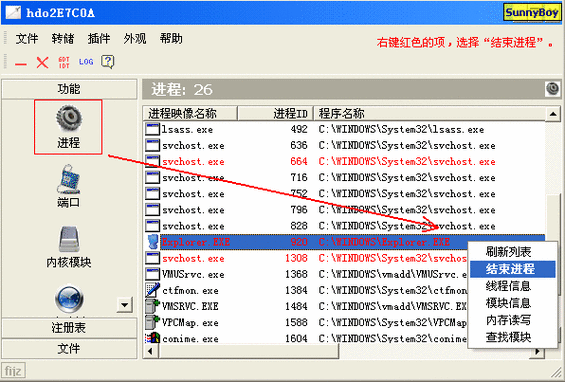Click the ctfmon.exe pen icon
The width and height of the screenshot is (565, 382).
(x=152, y=290)
